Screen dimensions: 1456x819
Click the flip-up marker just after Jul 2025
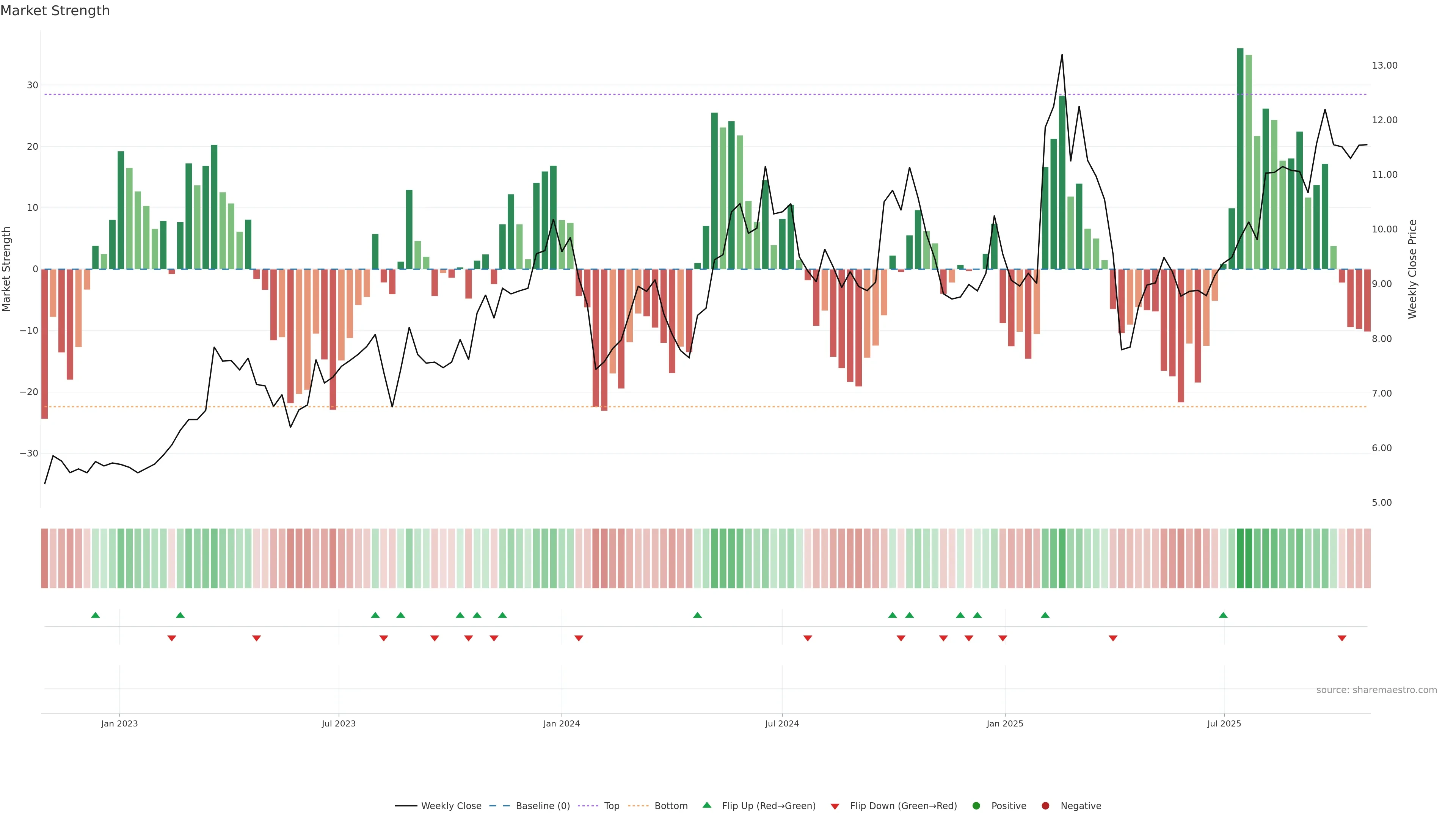click(x=1223, y=615)
